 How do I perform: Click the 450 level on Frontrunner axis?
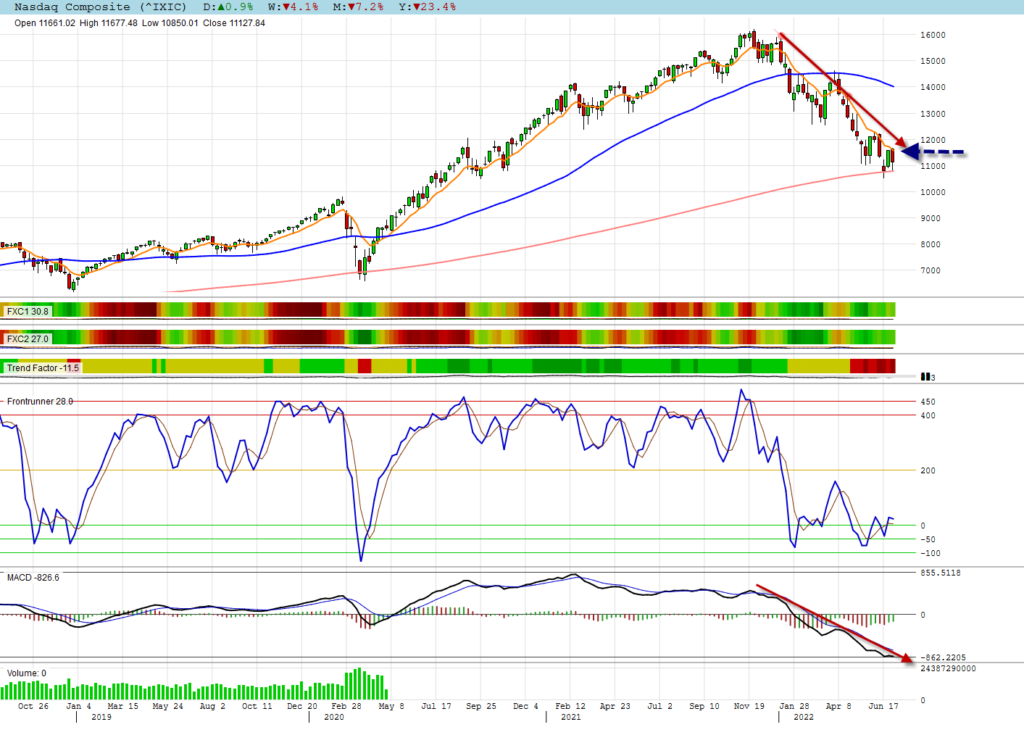click(x=928, y=402)
